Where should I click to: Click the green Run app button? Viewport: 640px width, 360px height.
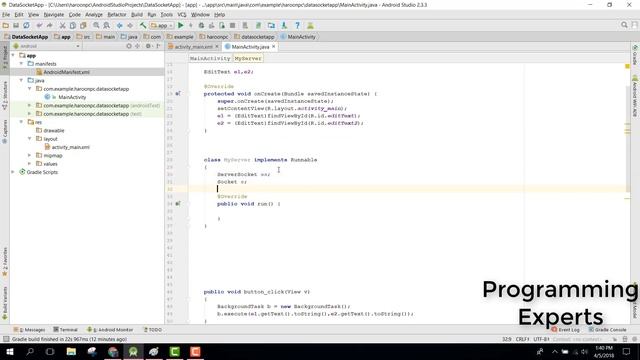click(181, 25)
